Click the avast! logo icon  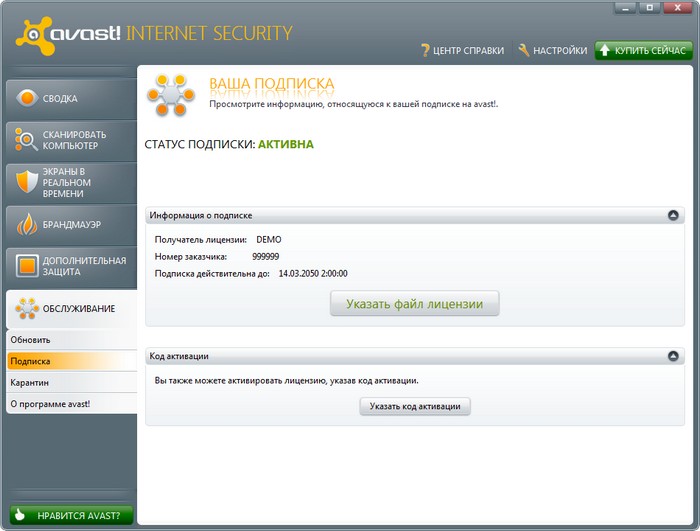click(x=34, y=36)
